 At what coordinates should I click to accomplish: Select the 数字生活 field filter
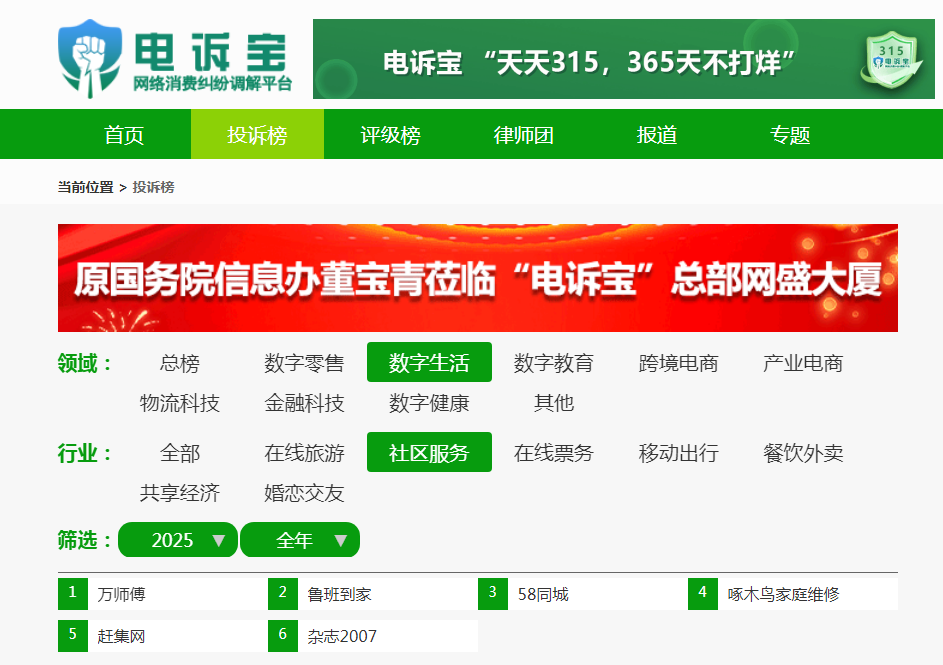429,363
